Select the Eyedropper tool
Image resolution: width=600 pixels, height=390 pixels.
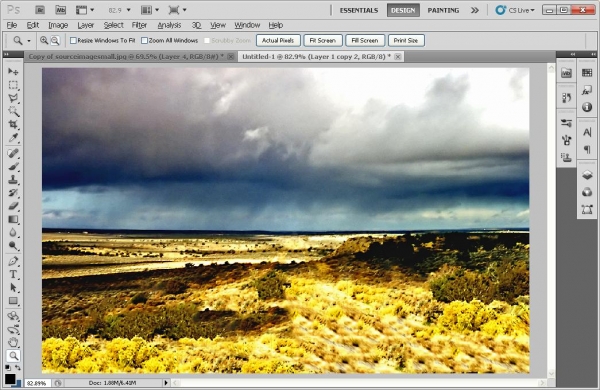click(x=13, y=138)
